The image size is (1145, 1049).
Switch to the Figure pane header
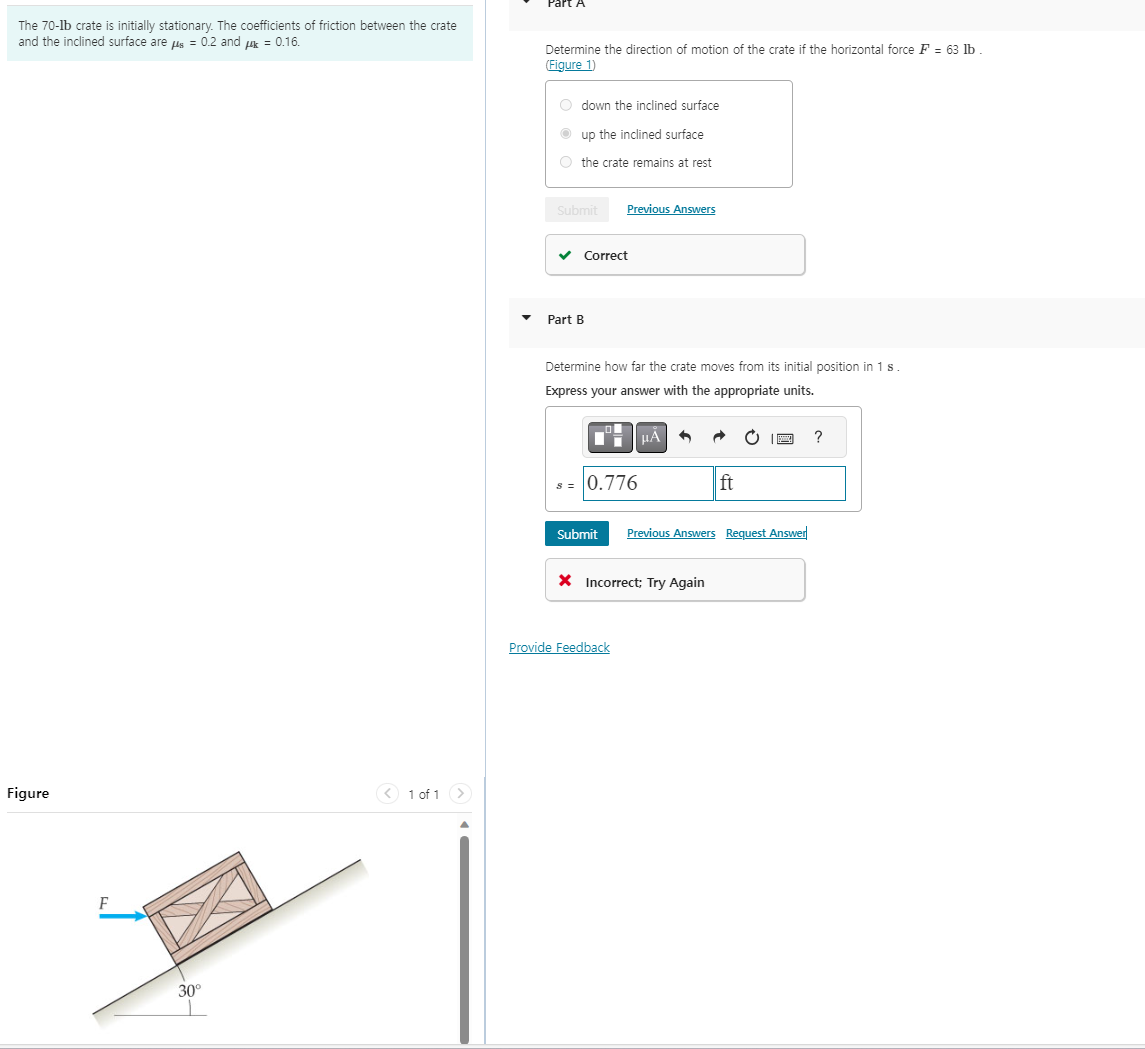[x=28, y=793]
